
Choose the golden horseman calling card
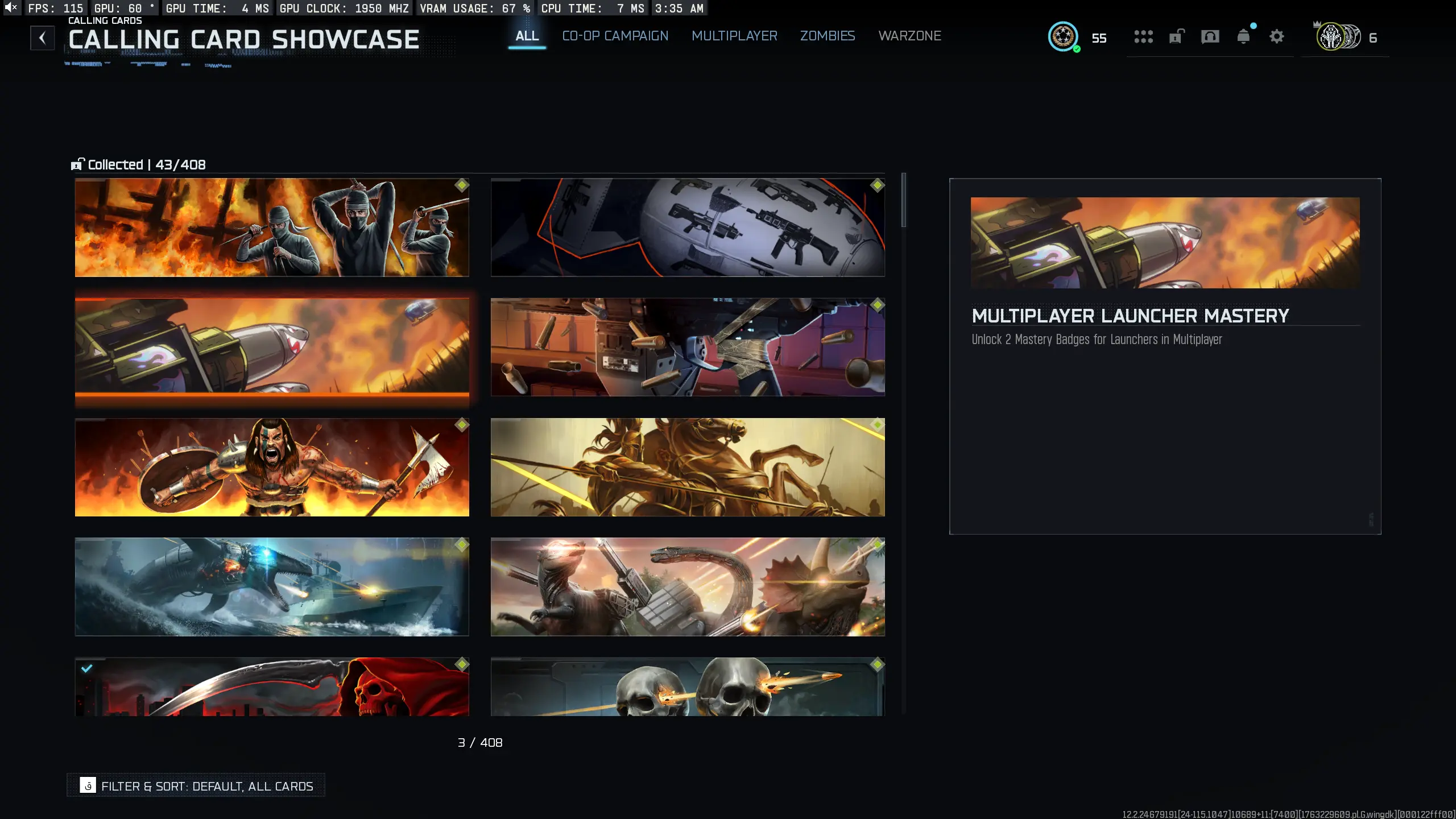(x=688, y=467)
